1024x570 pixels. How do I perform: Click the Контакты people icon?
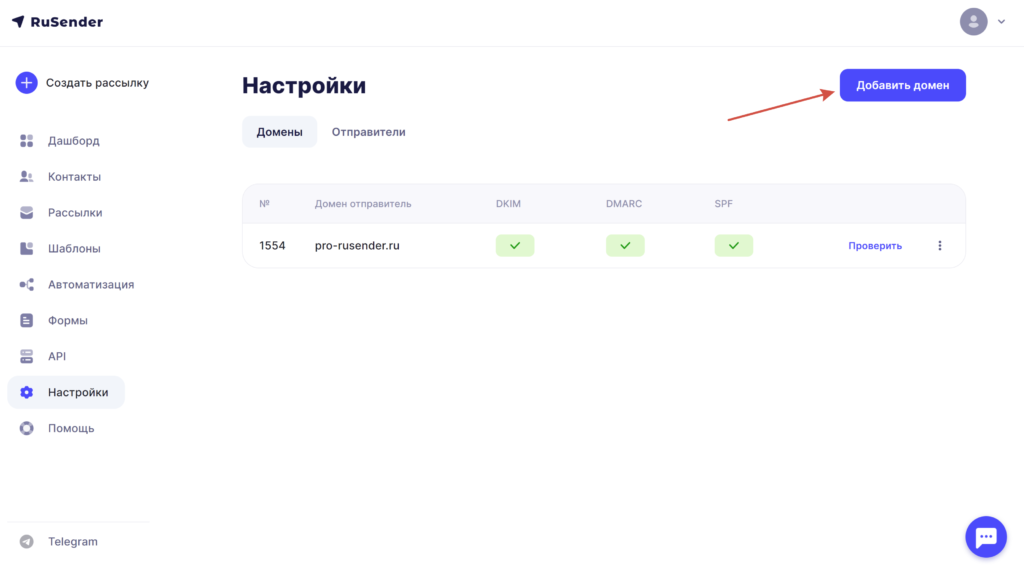(26, 177)
